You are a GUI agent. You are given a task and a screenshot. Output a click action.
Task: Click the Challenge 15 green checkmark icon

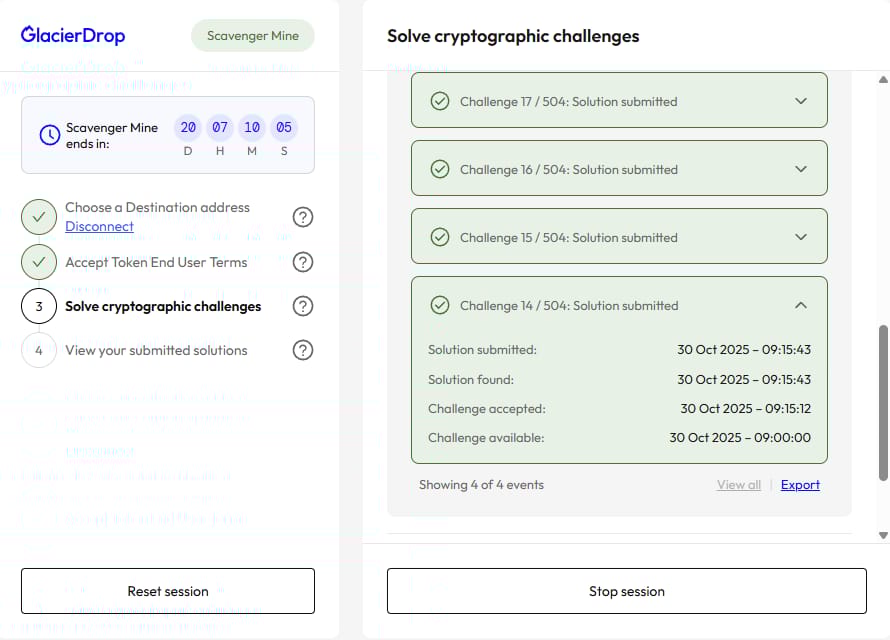tap(439, 237)
